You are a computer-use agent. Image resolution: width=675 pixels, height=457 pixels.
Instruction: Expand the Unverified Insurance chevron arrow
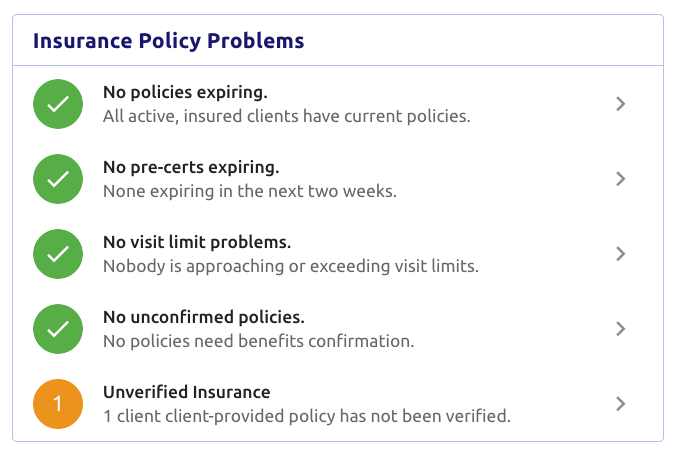click(620, 404)
